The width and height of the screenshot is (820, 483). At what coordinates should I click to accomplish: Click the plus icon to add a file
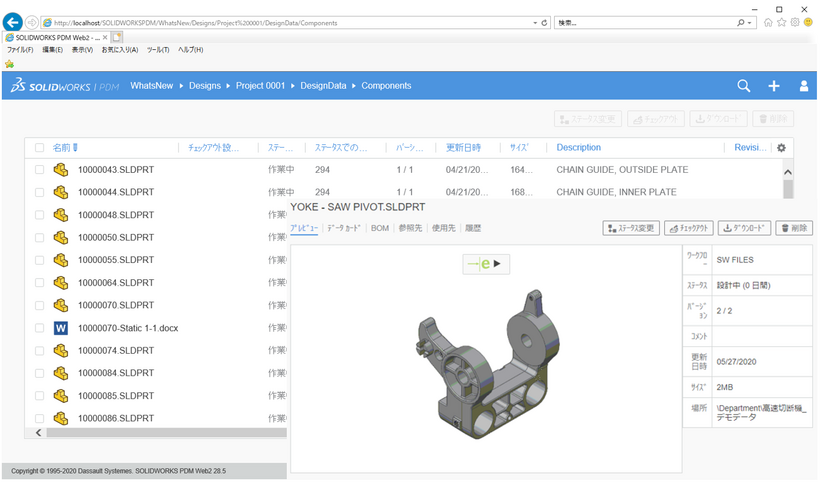click(x=773, y=86)
